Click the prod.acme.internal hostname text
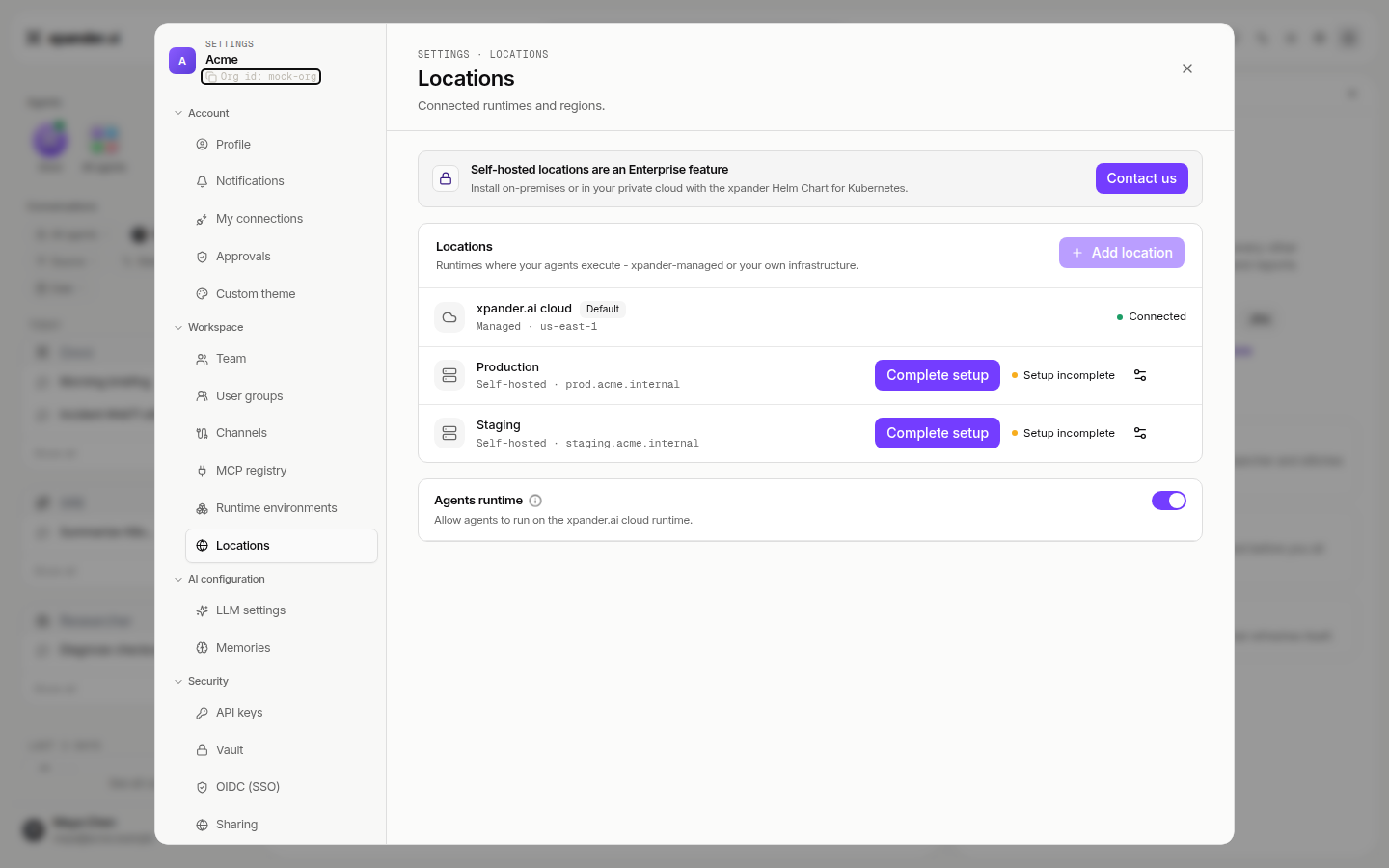The height and width of the screenshot is (868, 1389). tap(622, 385)
